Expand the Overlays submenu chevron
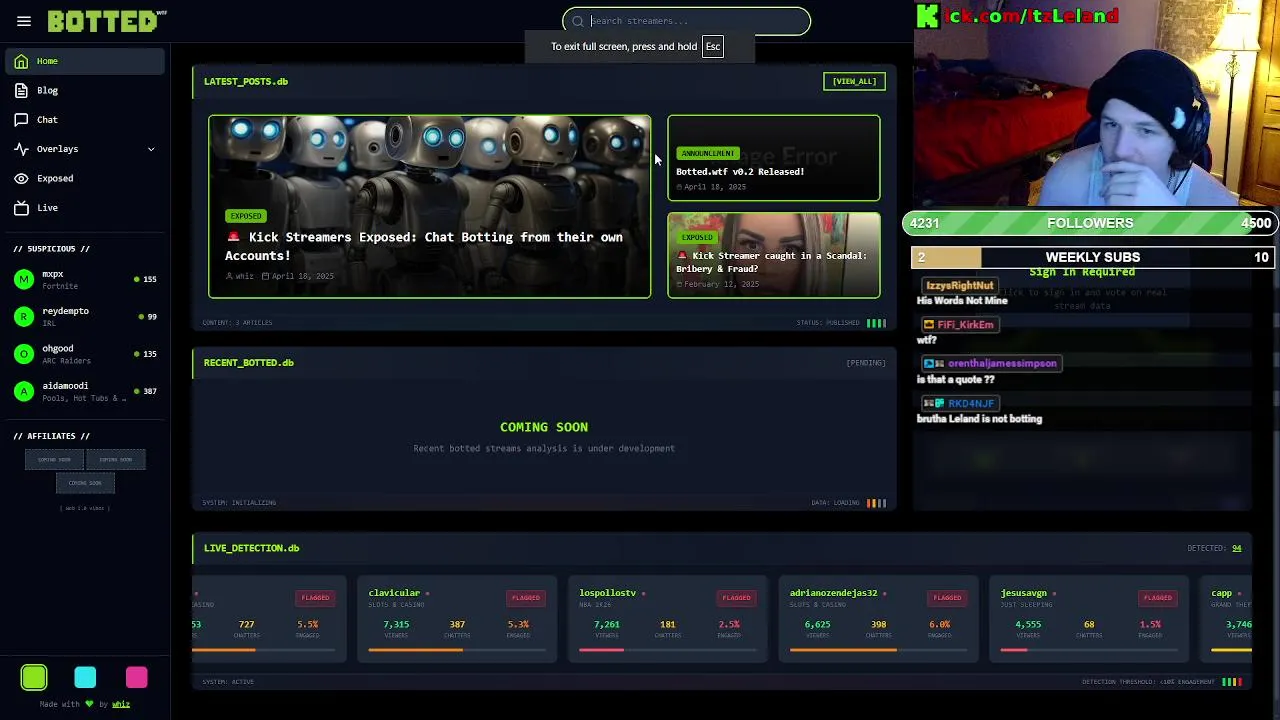1280x720 pixels. coord(151,149)
